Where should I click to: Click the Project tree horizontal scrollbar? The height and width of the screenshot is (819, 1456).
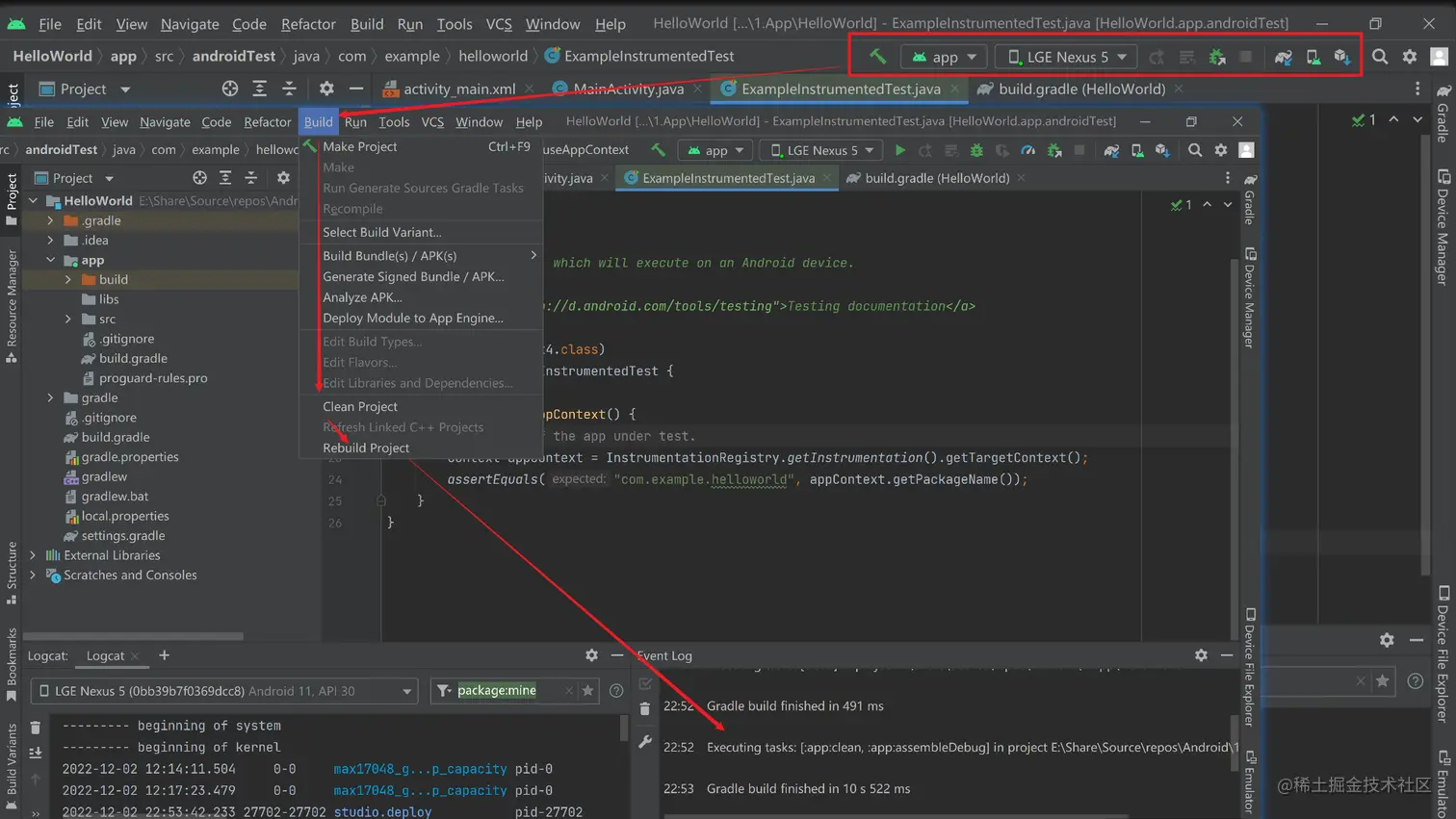tap(134, 636)
